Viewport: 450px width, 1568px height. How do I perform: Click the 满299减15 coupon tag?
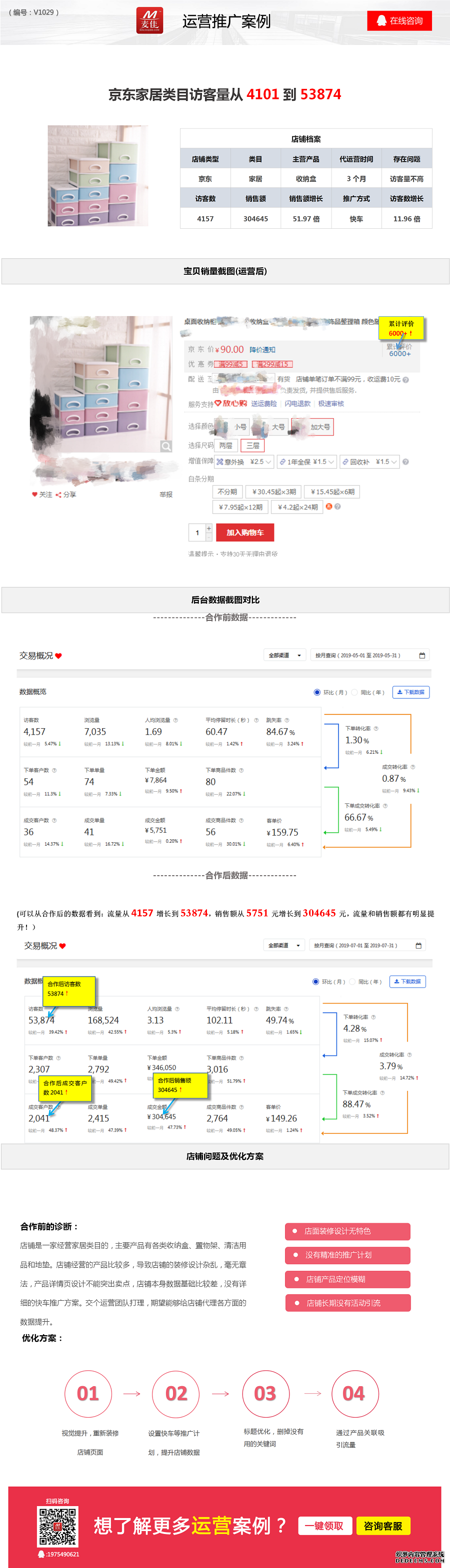271,364
